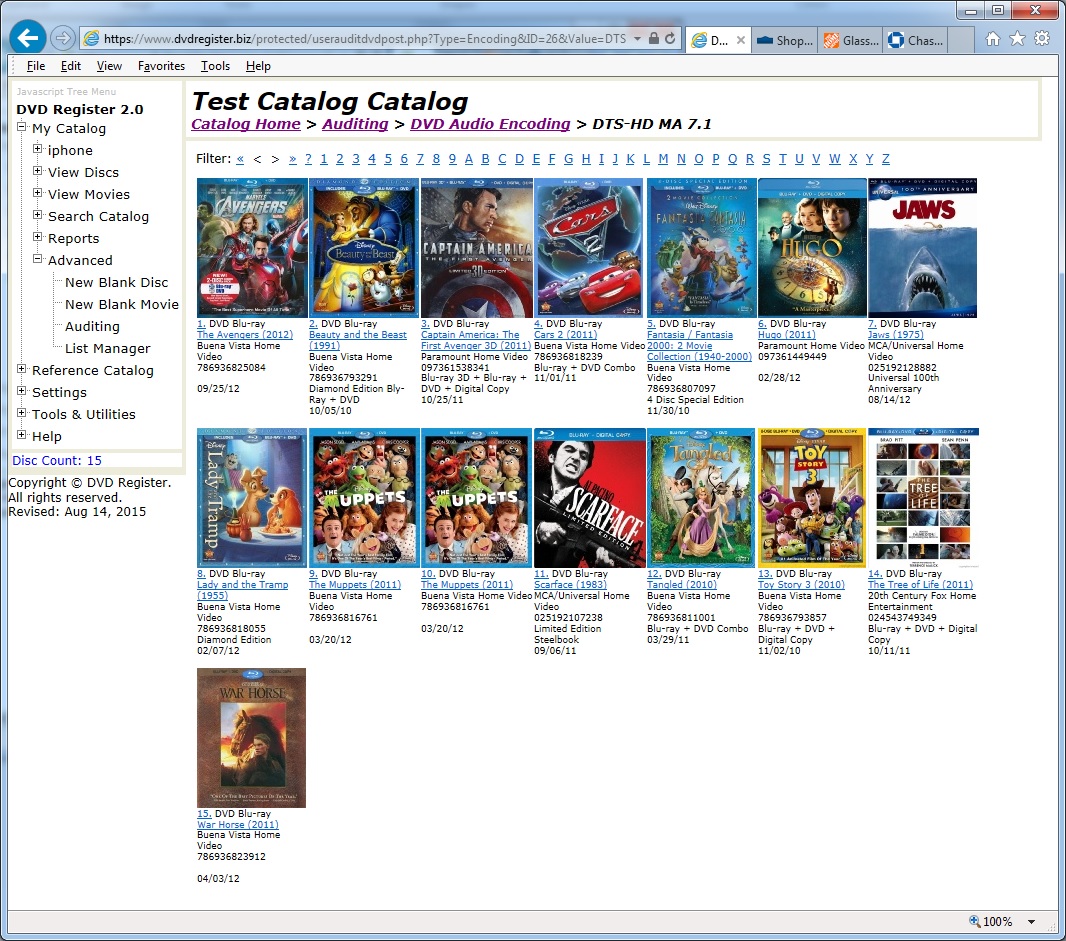Click the Catalog Home breadcrumb link

pyautogui.click(x=245, y=124)
